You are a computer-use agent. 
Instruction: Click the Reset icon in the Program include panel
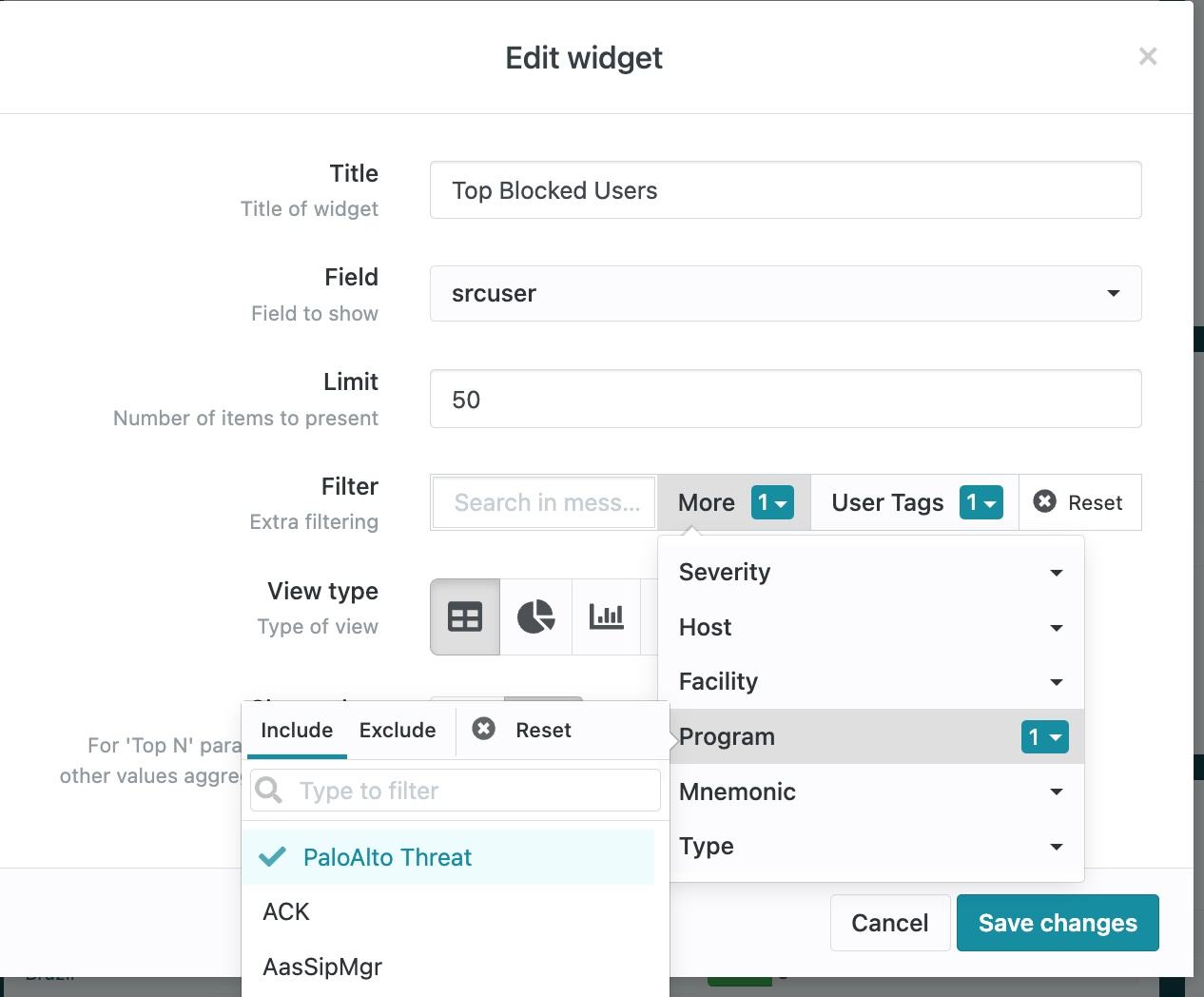point(484,730)
